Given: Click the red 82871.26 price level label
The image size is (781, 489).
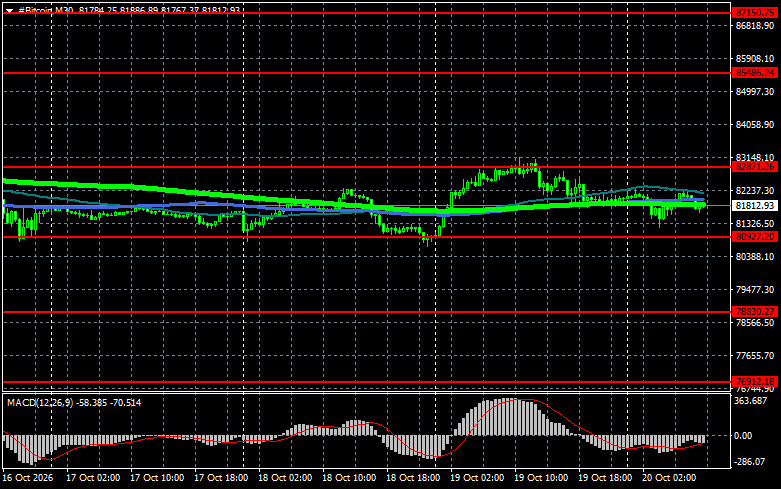Looking at the screenshot, I should (x=755, y=167).
